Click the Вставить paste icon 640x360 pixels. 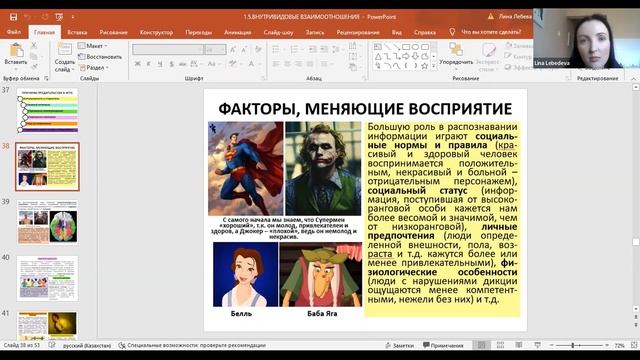coord(16,51)
